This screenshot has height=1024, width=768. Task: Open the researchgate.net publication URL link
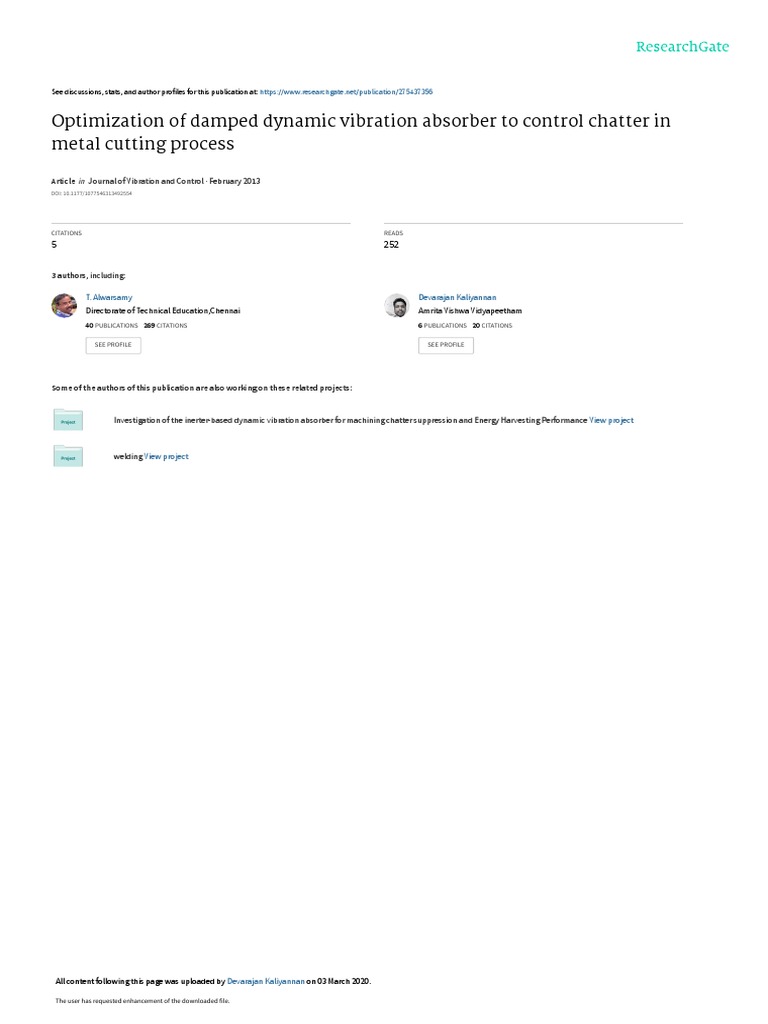(x=346, y=91)
